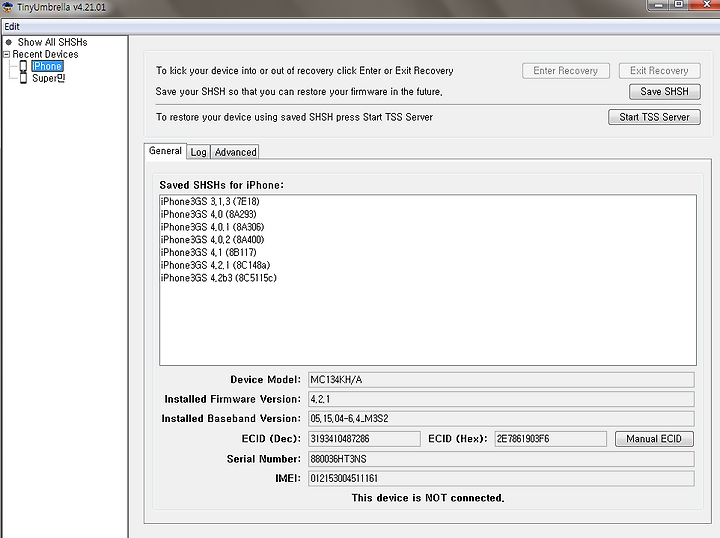Select saved SHSH iPhone3GS 4.2.1 (8C148a)

pyautogui.click(x=215, y=265)
